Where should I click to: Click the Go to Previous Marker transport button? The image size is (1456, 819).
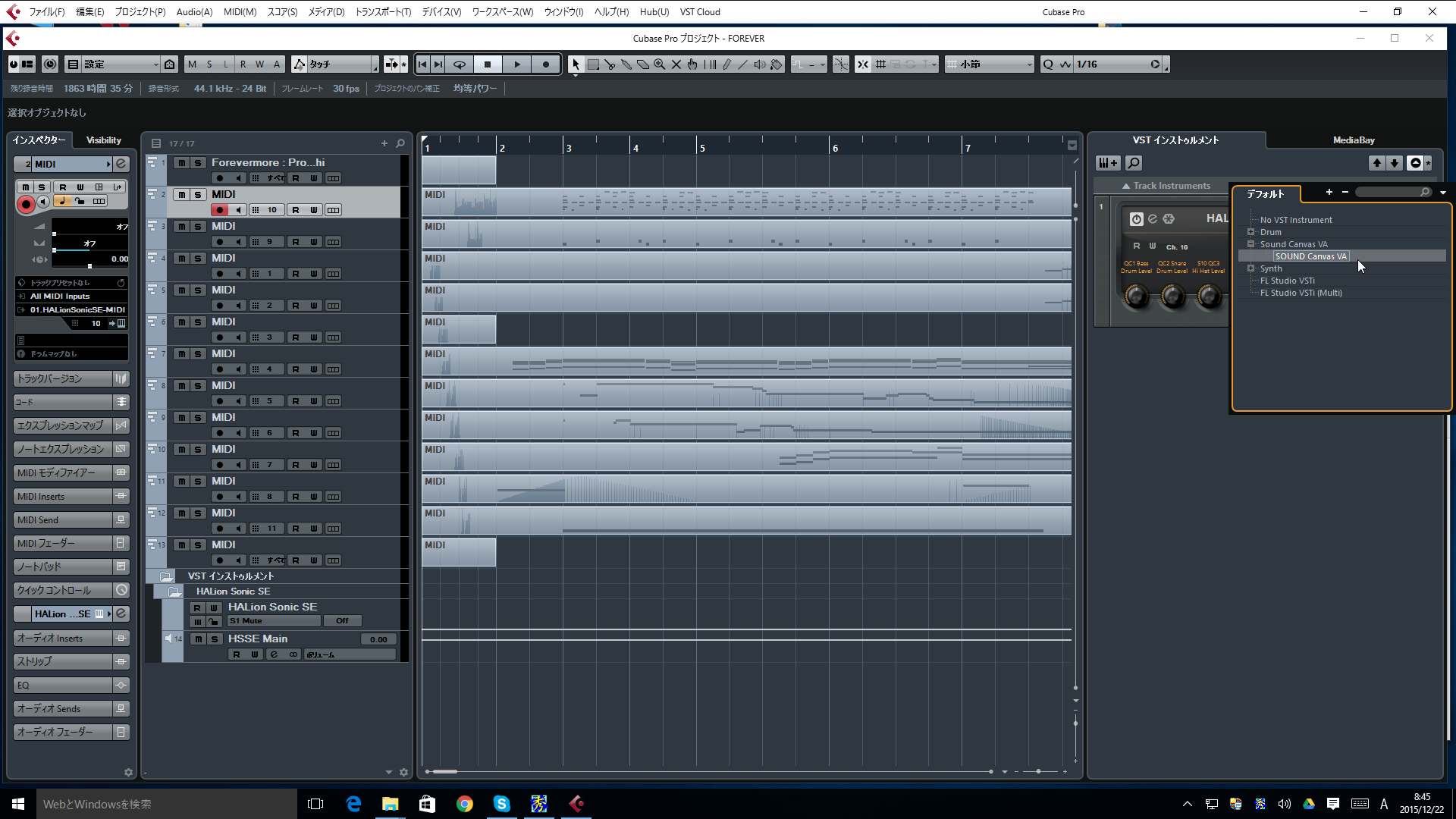pos(422,64)
